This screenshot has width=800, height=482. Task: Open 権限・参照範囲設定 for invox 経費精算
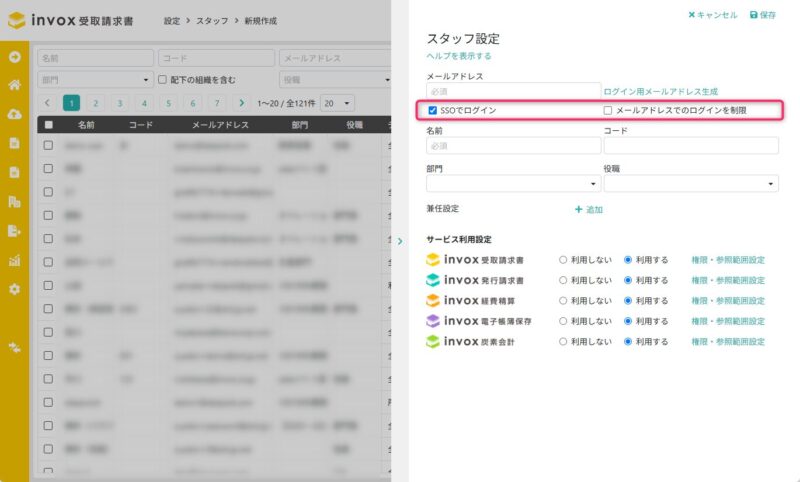click(728, 300)
